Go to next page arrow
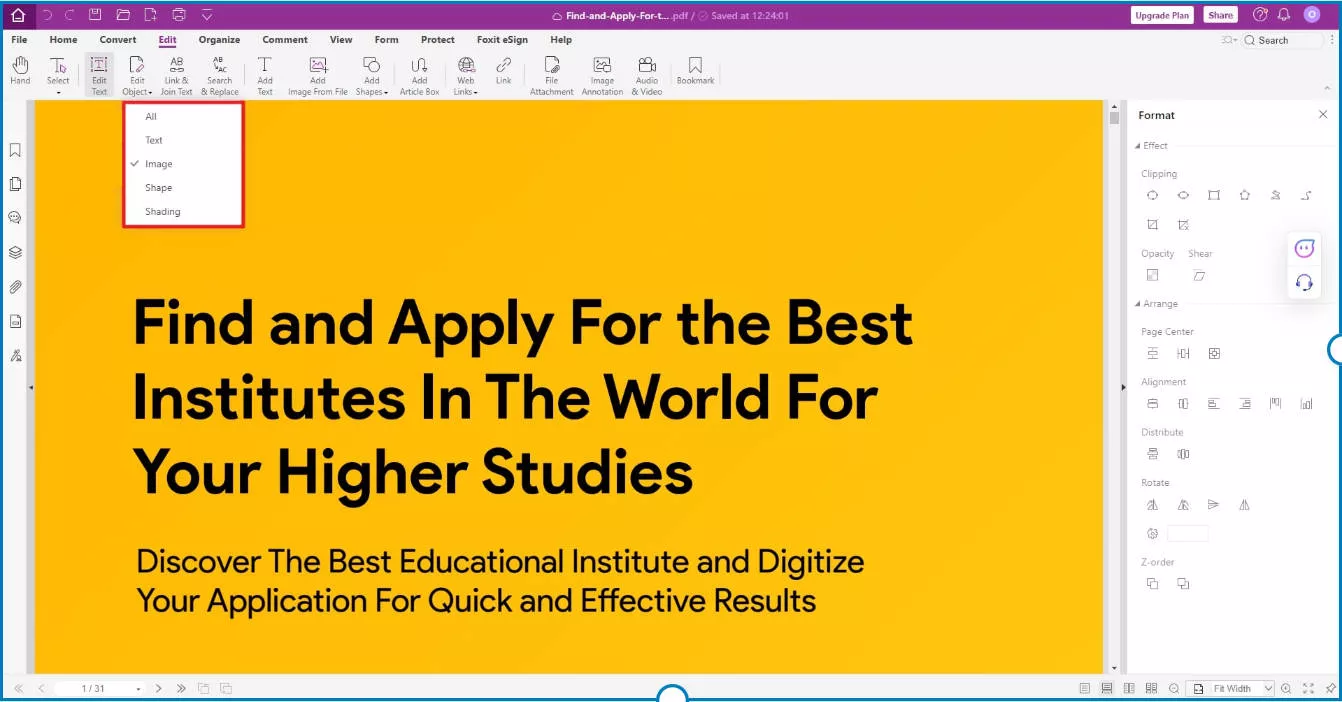1342x702 pixels. 159,689
